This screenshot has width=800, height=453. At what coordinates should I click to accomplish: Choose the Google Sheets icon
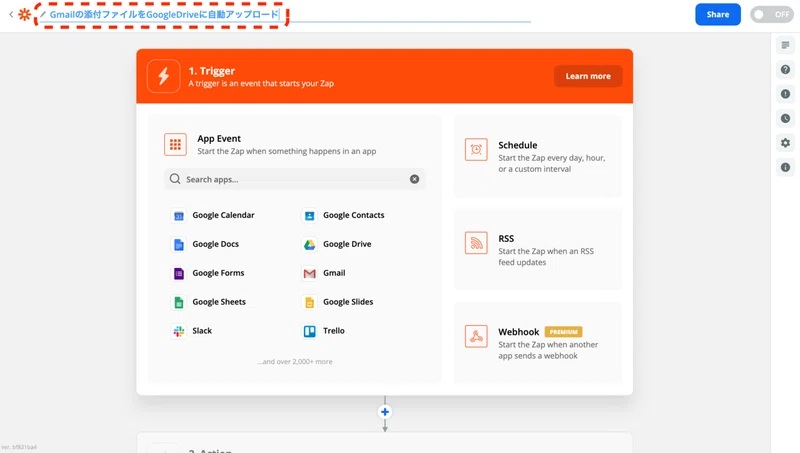point(179,303)
